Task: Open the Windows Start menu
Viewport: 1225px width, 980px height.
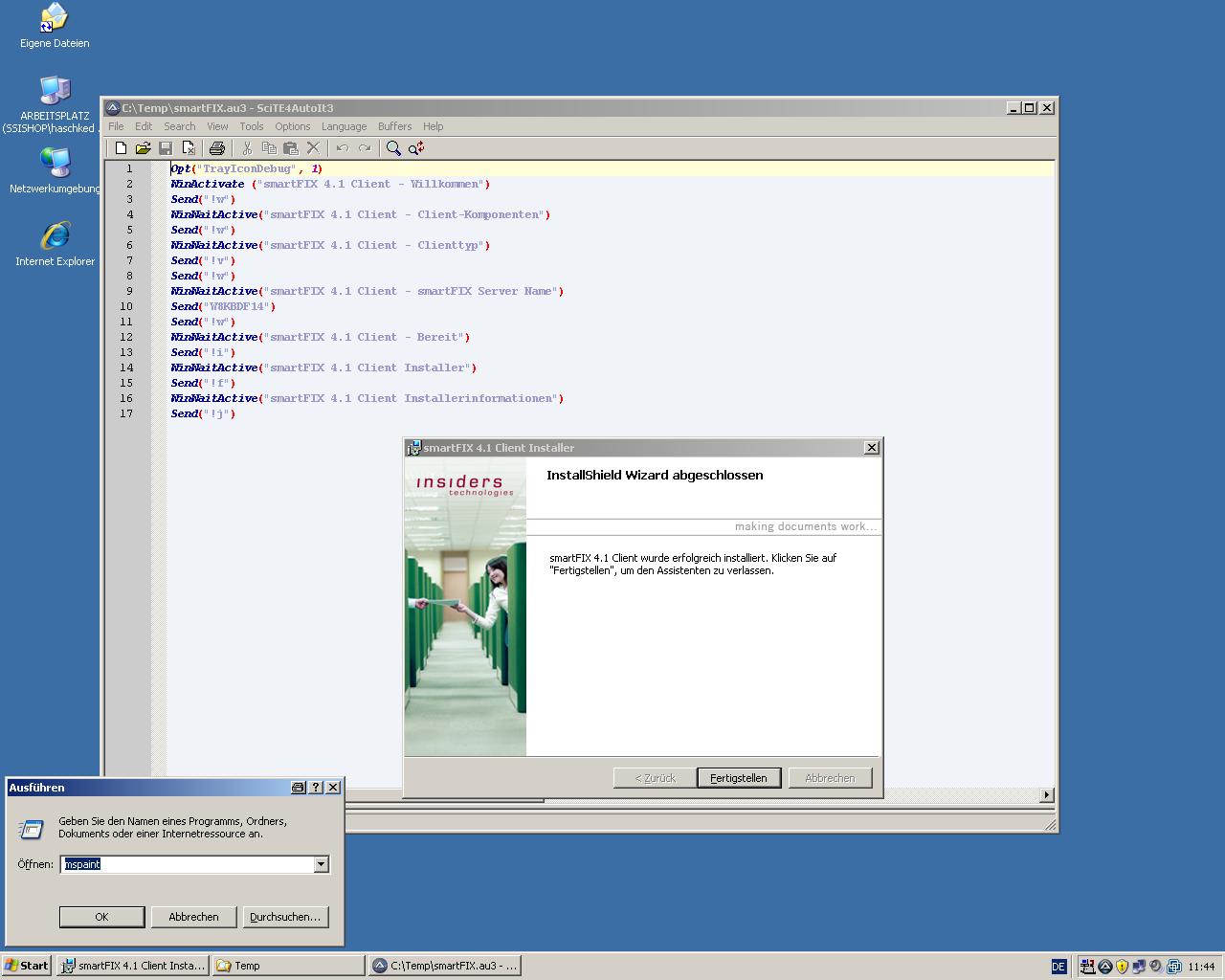Action: pyautogui.click(x=26, y=966)
